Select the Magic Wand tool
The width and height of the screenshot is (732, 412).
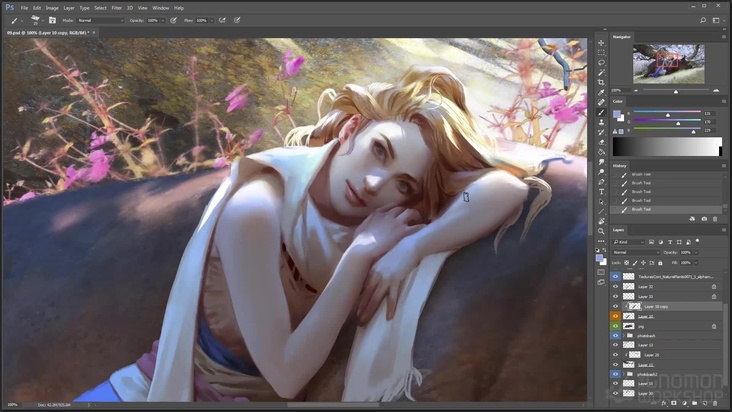(x=601, y=72)
